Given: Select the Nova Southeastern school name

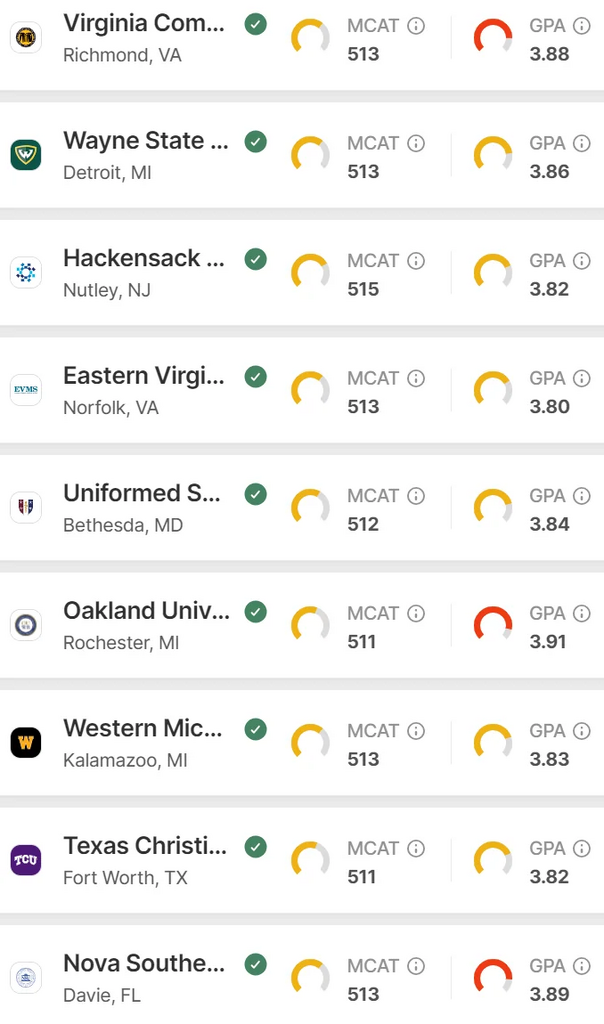Looking at the screenshot, I should (144, 963).
